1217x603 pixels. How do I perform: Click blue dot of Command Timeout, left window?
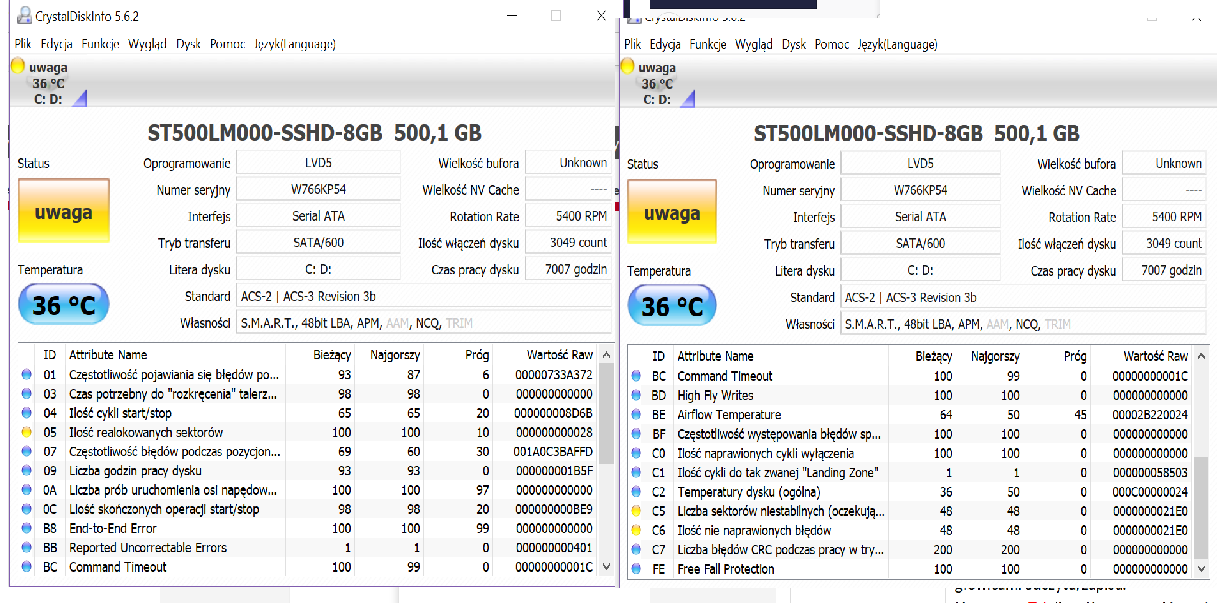pos(28,567)
